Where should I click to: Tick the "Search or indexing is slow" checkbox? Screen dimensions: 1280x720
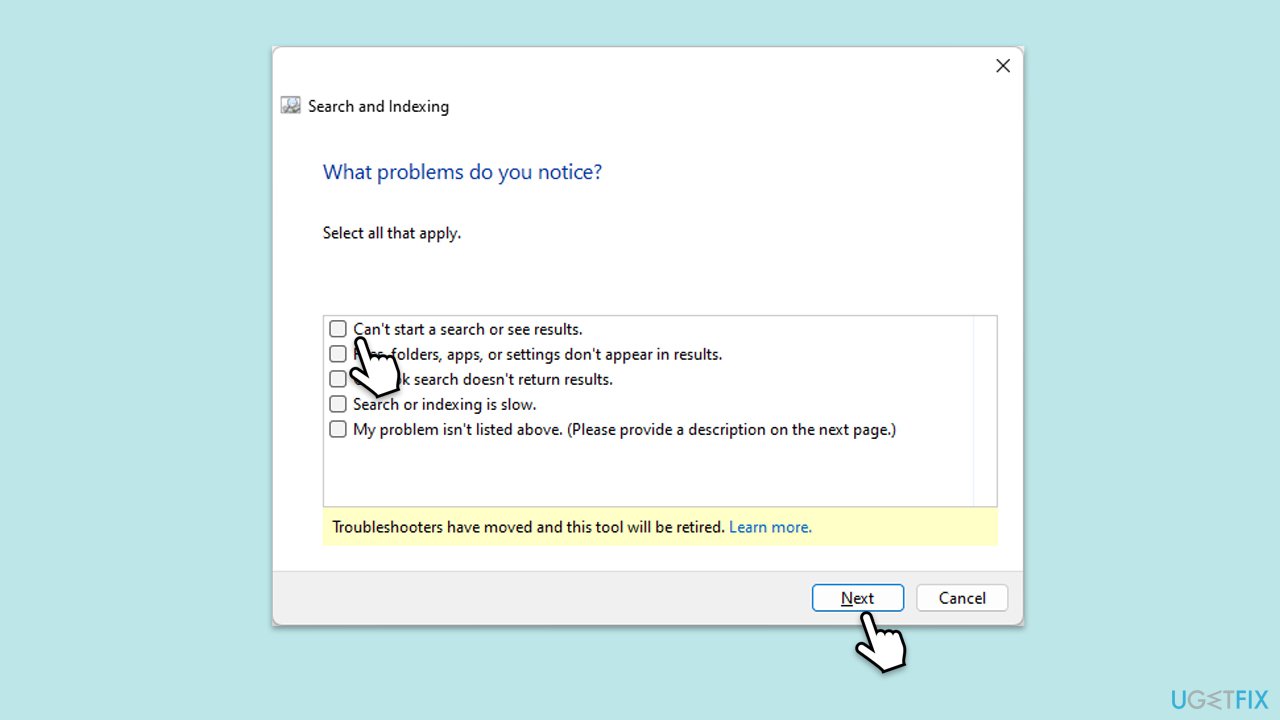(x=338, y=404)
